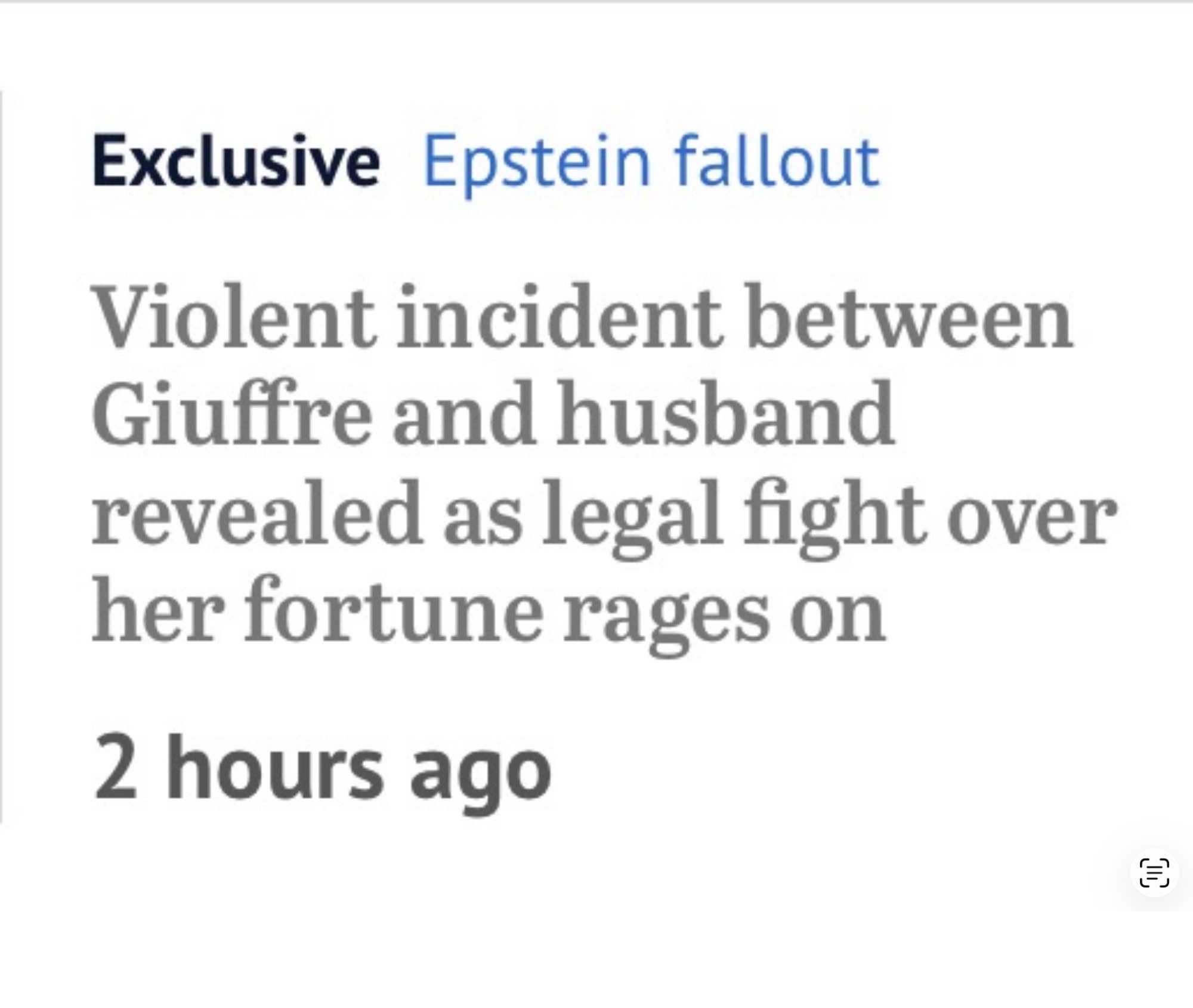Image resolution: width=1193 pixels, height=1008 pixels.
Task: Tap the live text scan icon
Action: click(1154, 873)
